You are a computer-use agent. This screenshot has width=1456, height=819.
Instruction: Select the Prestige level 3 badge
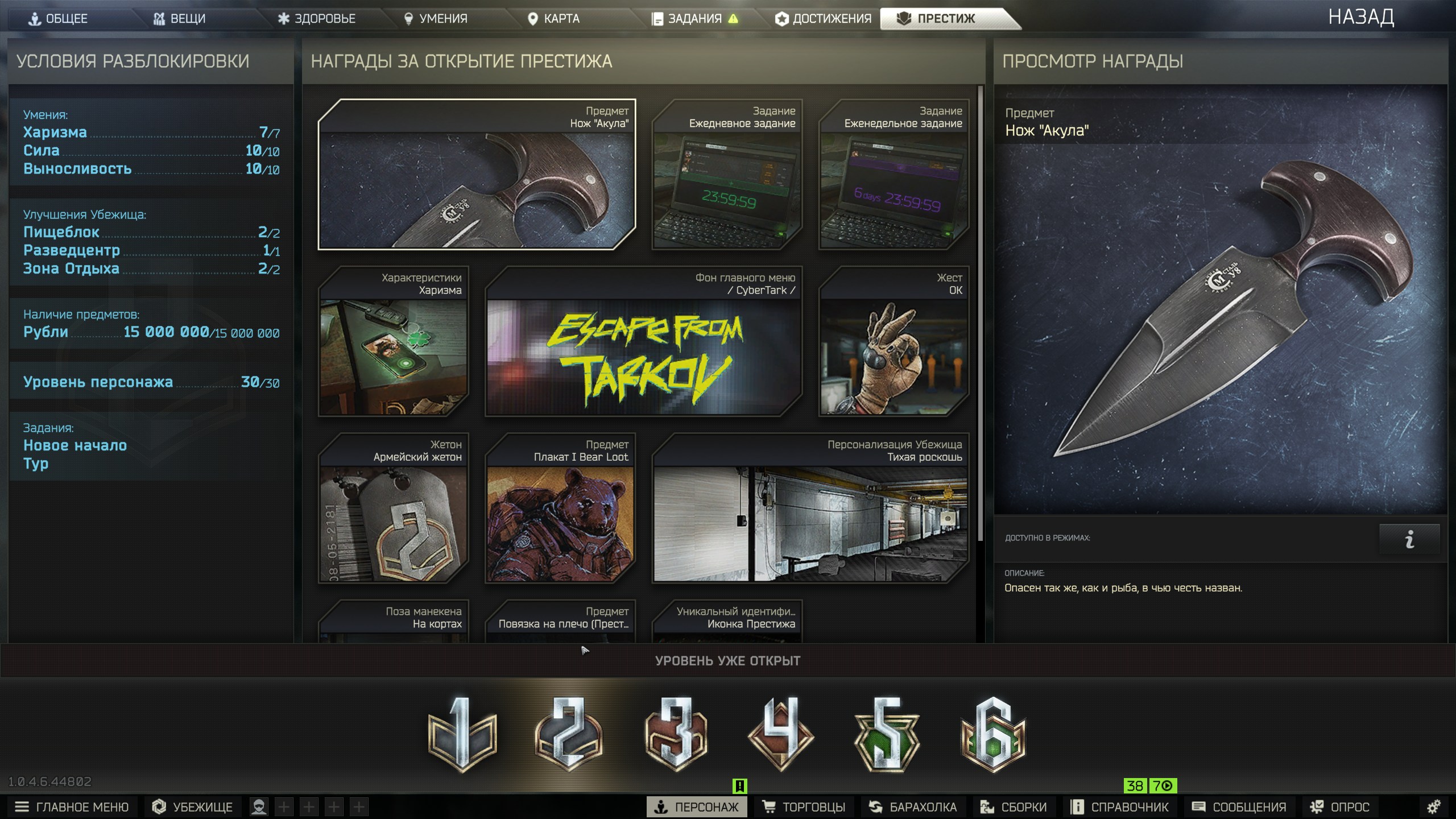[675, 734]
